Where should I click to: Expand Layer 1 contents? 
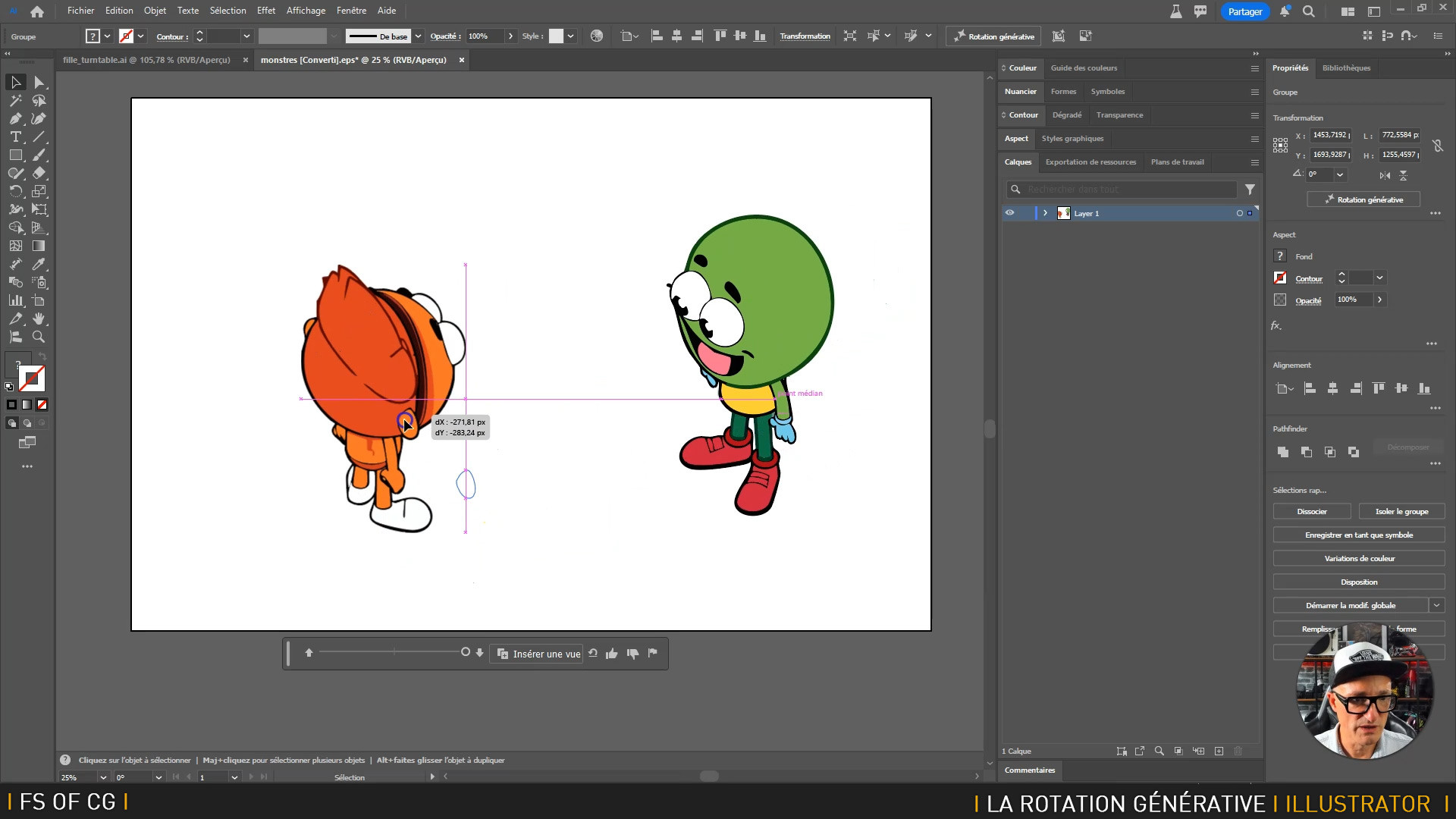pyautogui.click(x=1045, y=213)
